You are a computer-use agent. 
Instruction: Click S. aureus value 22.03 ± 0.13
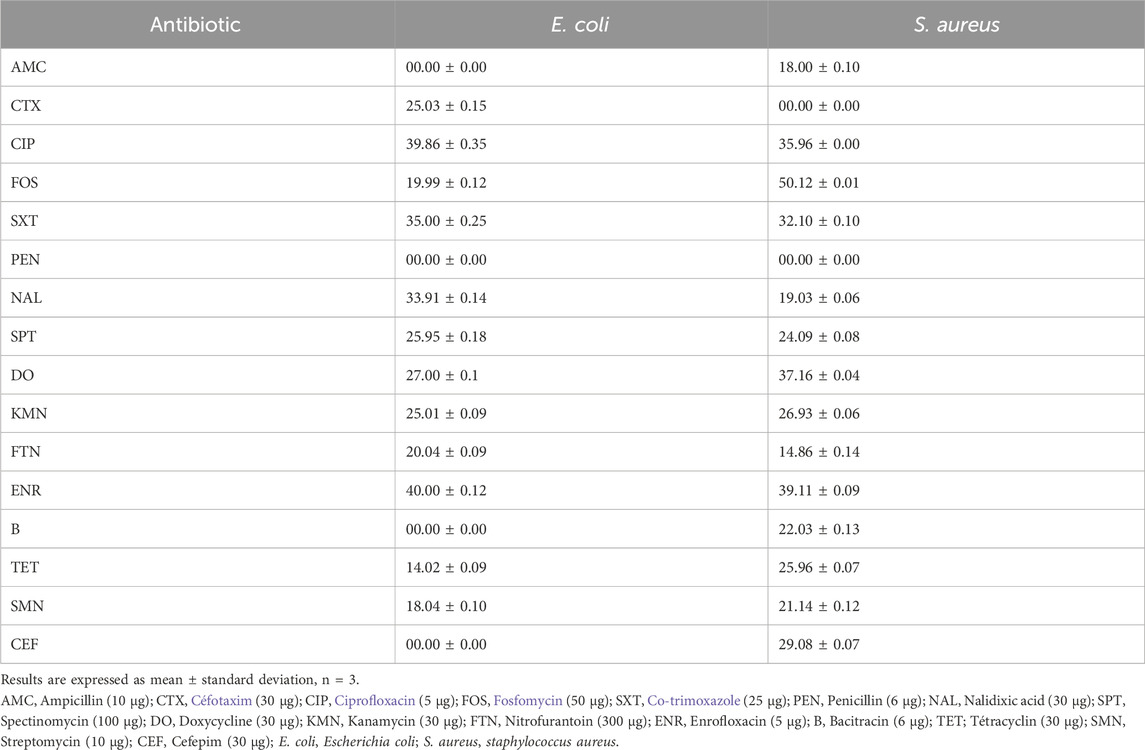(x=819, y=529)
